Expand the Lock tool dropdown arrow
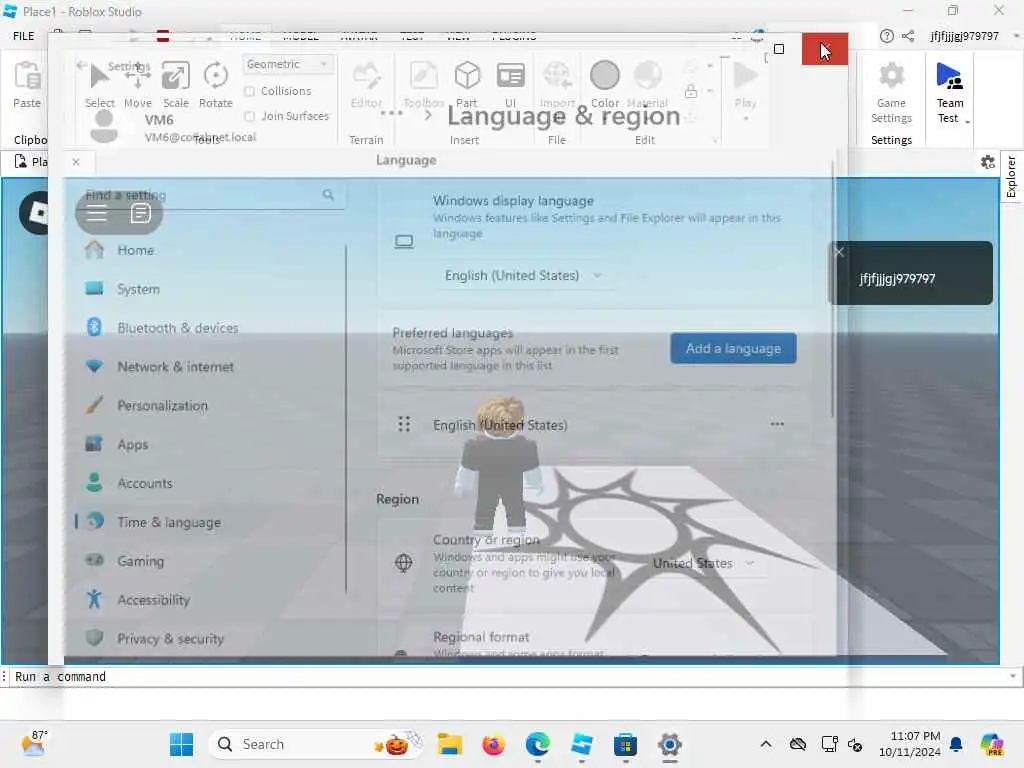The image size is (1024, 768). tap(710, 91)
